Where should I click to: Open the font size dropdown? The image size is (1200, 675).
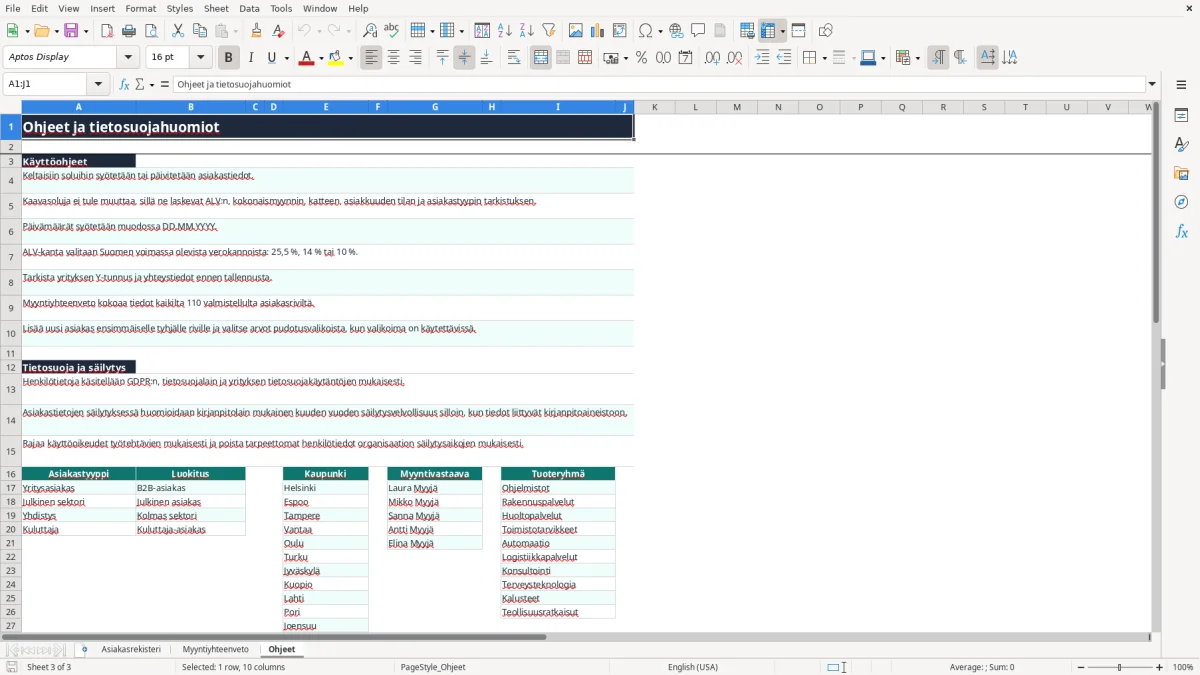point(201,58)
